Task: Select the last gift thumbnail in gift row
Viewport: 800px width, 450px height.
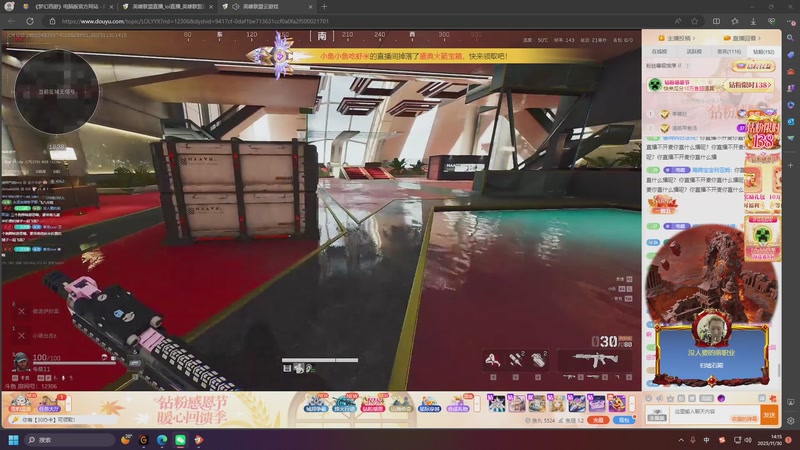Action: 617,403
